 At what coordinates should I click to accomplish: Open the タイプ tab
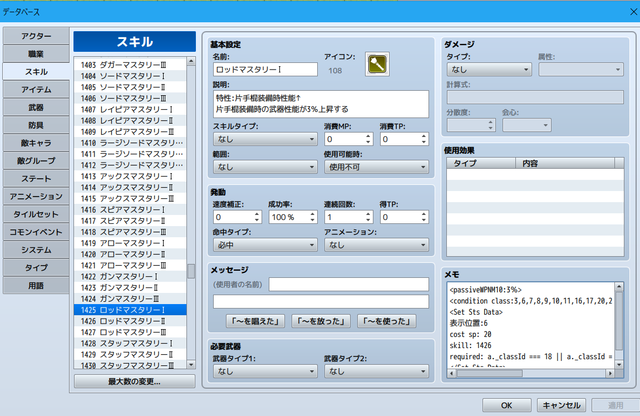point(36,268)
